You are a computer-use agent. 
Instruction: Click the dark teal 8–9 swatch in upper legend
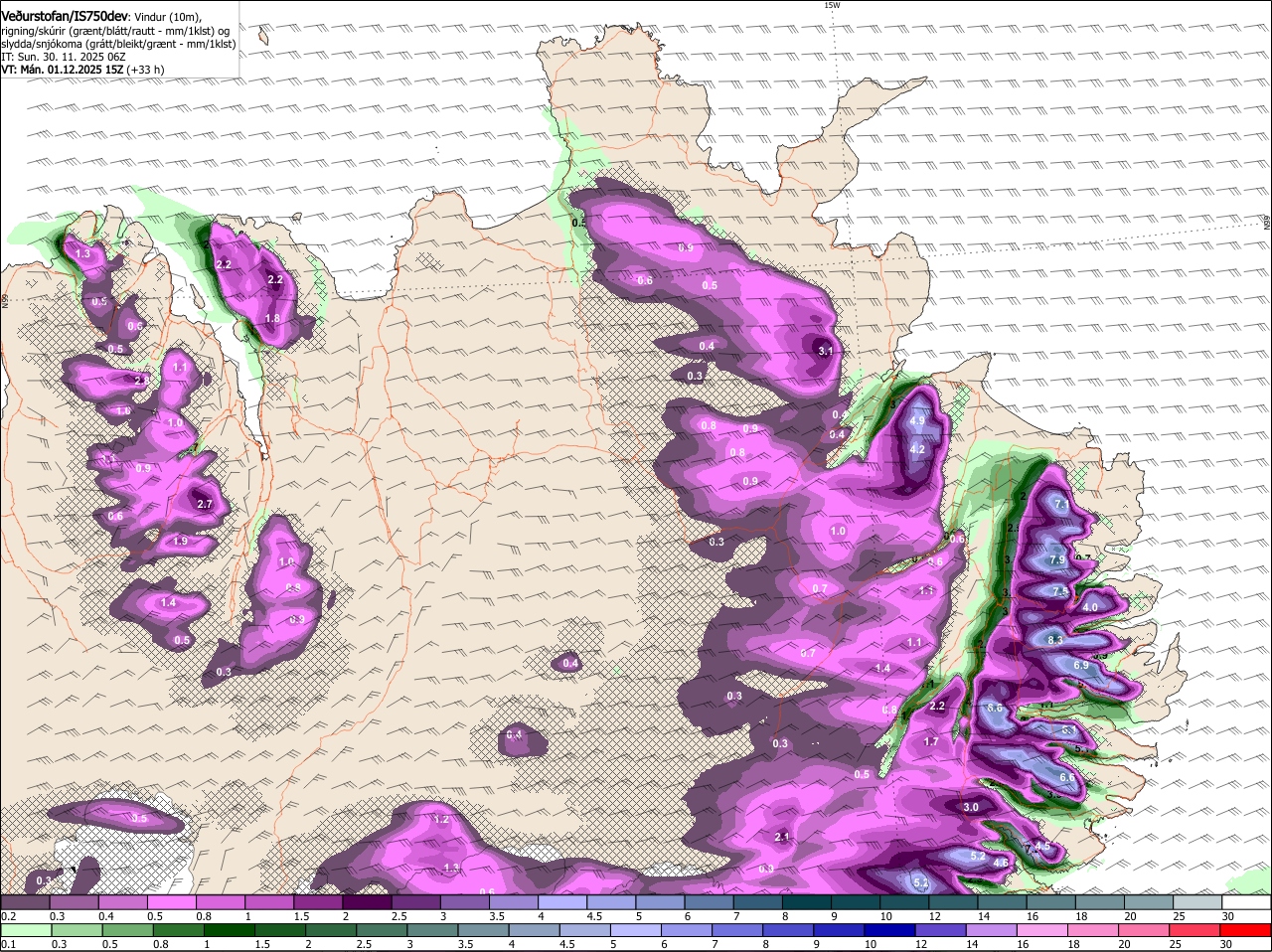tap(807, 902)
